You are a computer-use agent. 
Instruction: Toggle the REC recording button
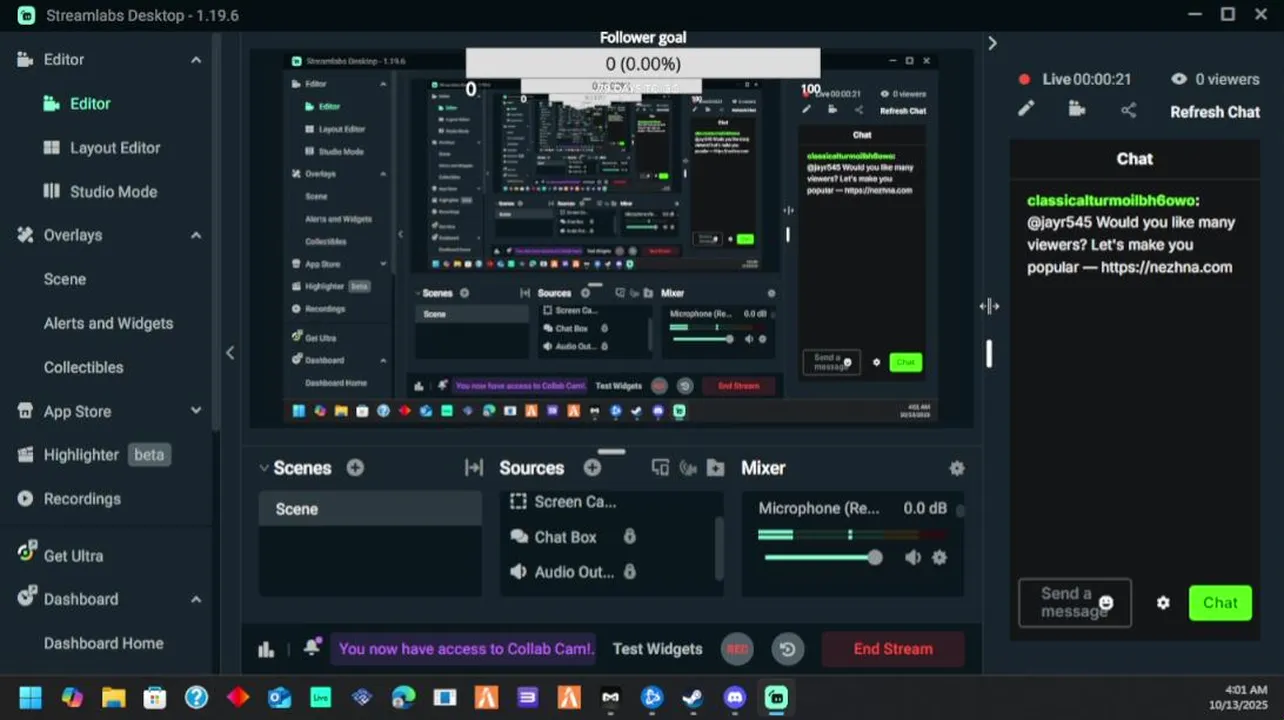coord(737,649)
